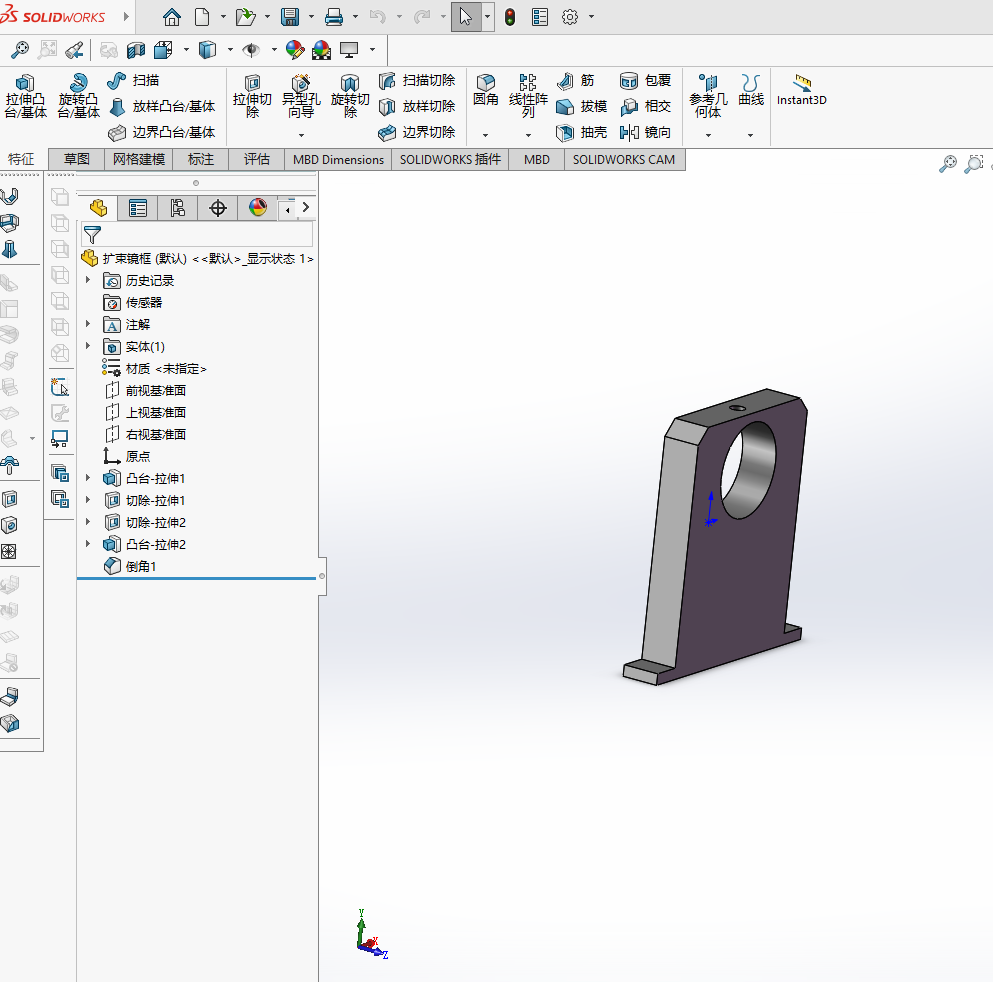
Task: Click the next-tabs arrow in manager panel
Action: [306, 208]
